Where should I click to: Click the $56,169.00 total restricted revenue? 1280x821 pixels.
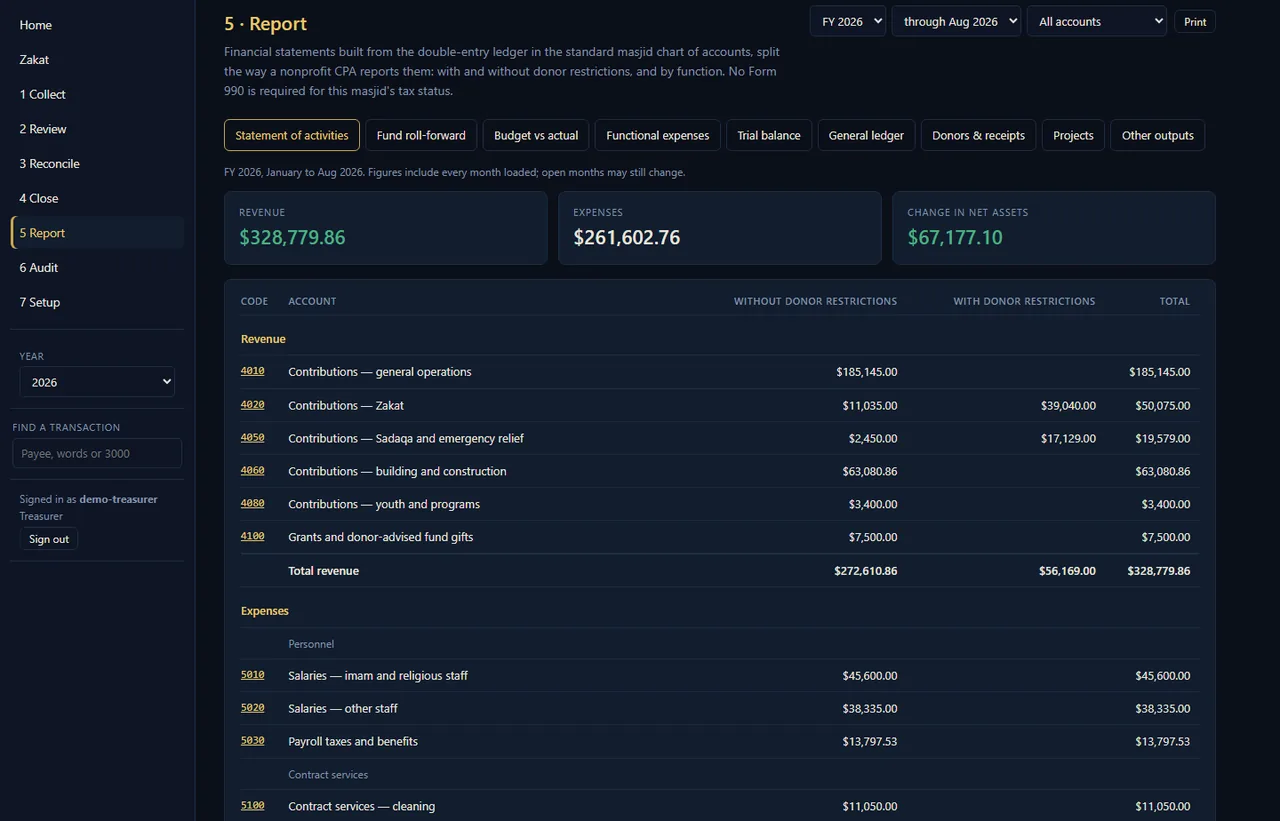1068,571
